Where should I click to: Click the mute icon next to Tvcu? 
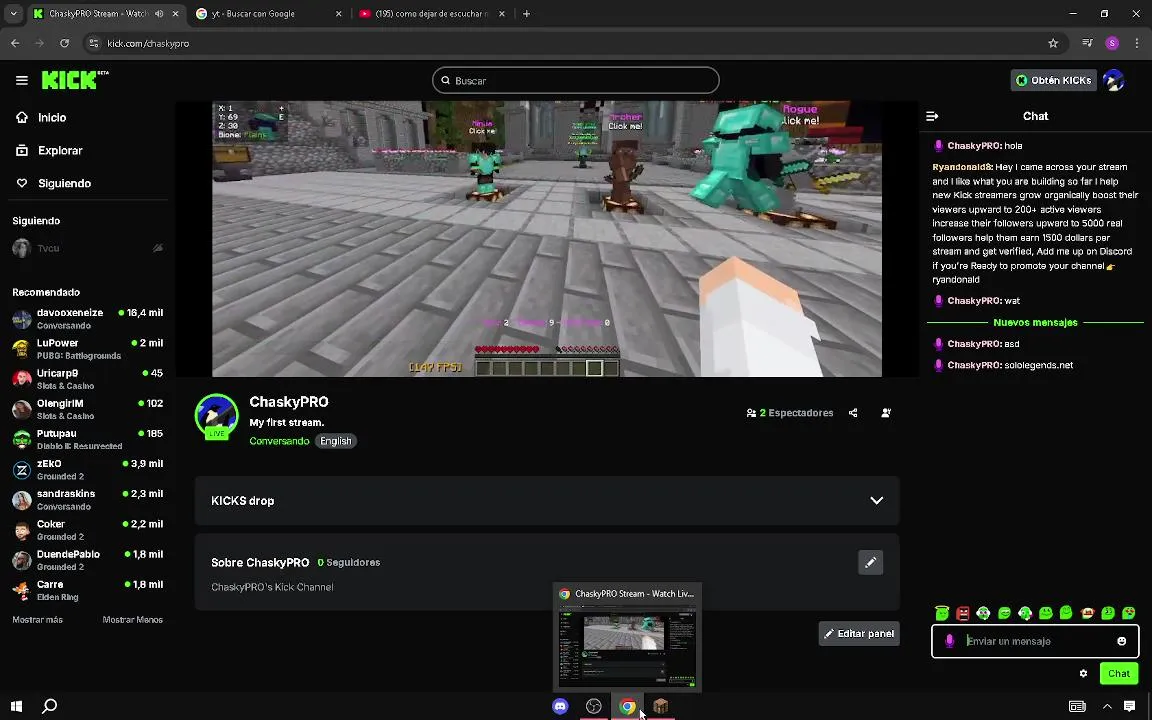click(x=157, y=248)
